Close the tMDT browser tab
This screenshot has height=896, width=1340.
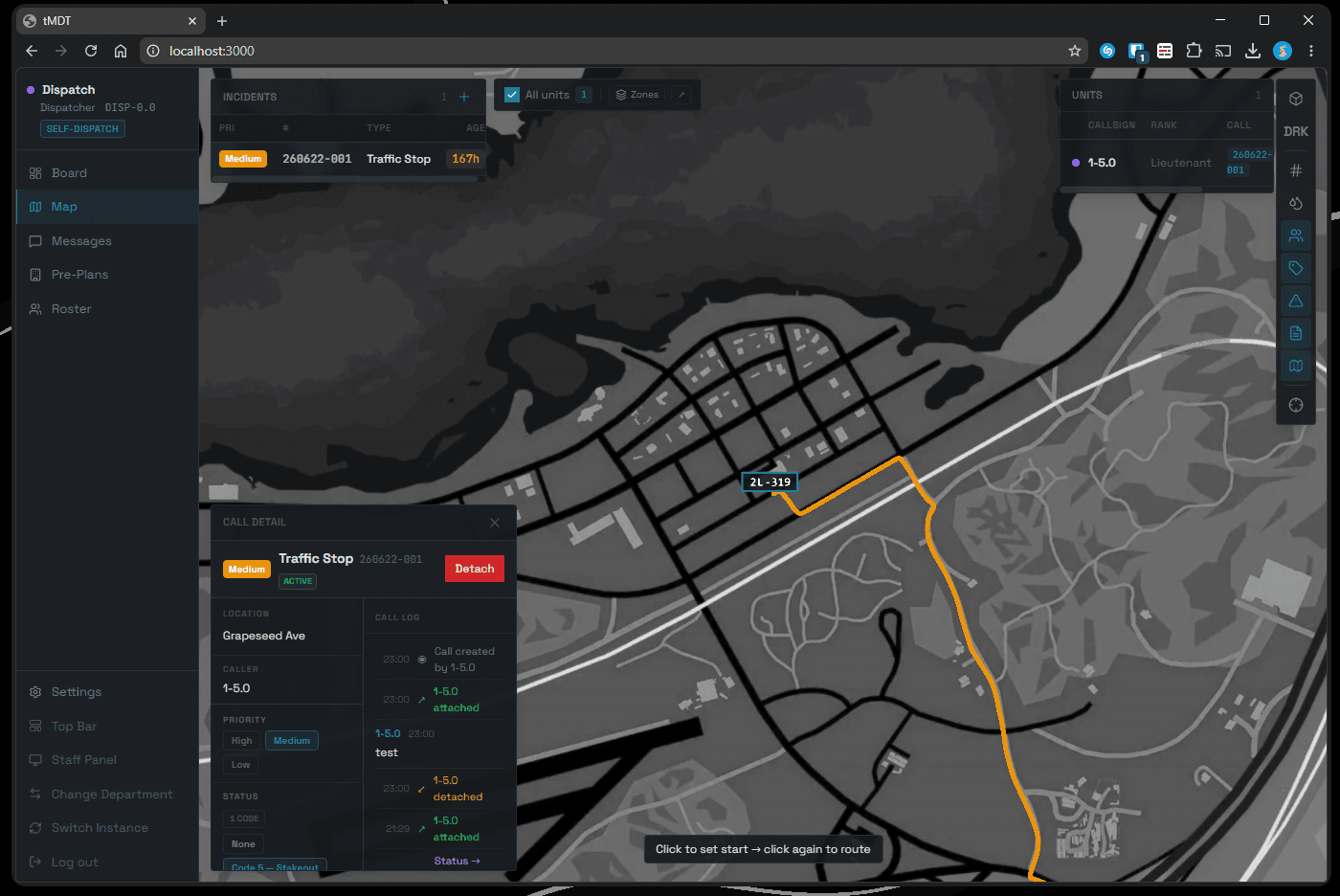(192, 21)
